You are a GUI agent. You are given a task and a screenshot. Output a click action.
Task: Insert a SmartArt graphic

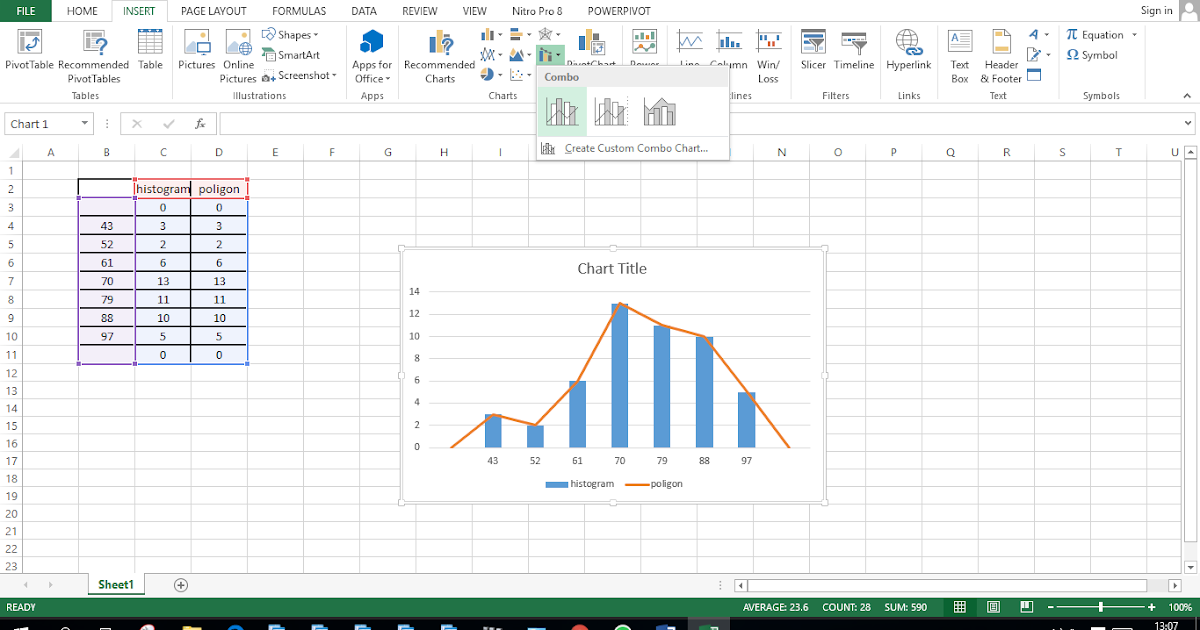291,55
